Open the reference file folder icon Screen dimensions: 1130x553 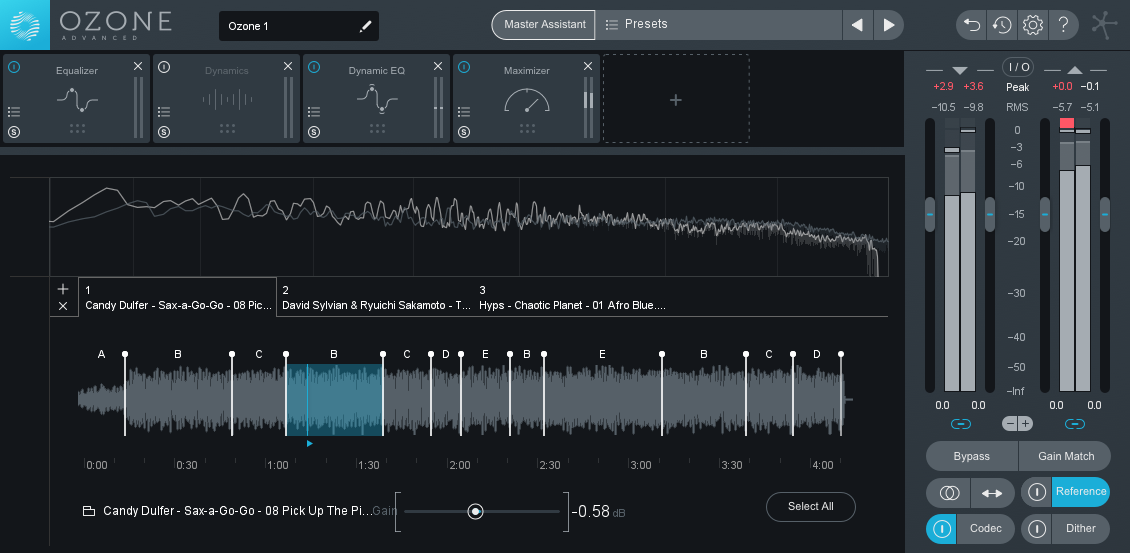(x=89, y=511)
